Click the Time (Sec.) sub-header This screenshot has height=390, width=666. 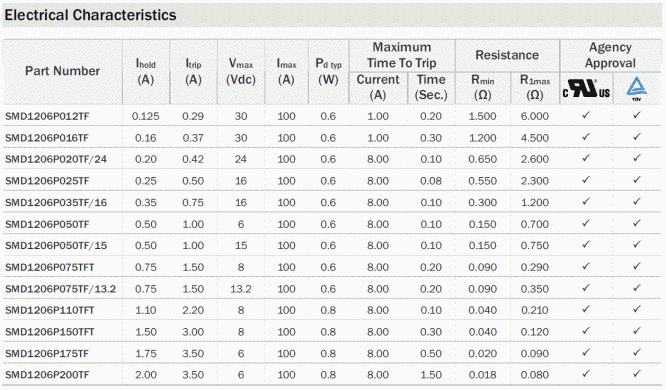431,87
